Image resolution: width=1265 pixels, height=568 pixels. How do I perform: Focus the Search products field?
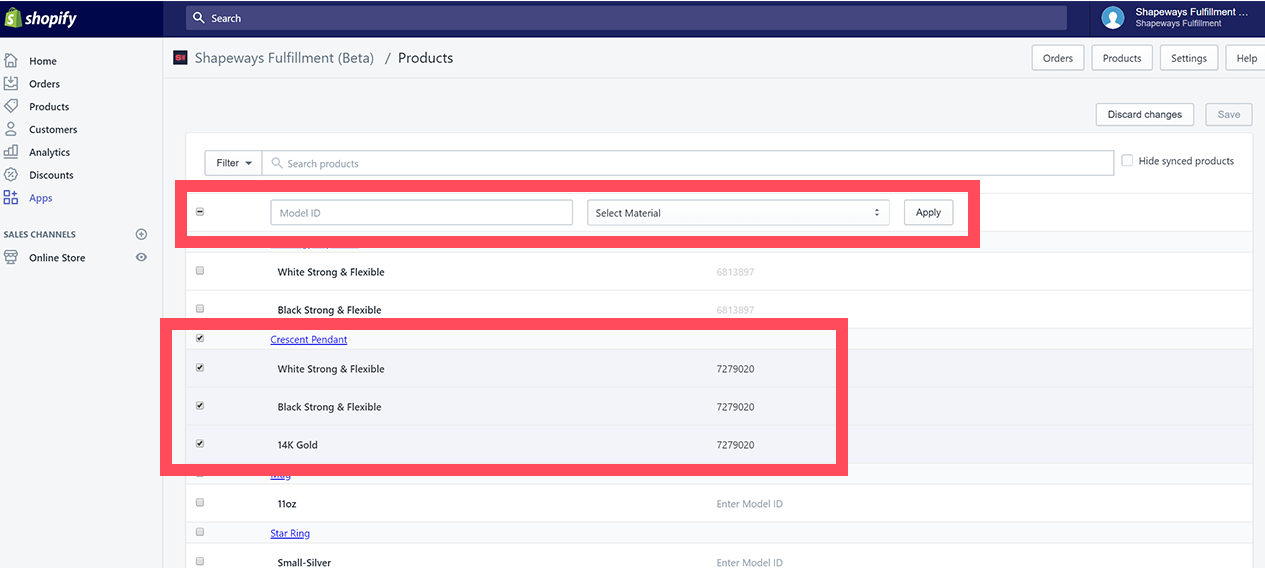[x=688, y=163]
